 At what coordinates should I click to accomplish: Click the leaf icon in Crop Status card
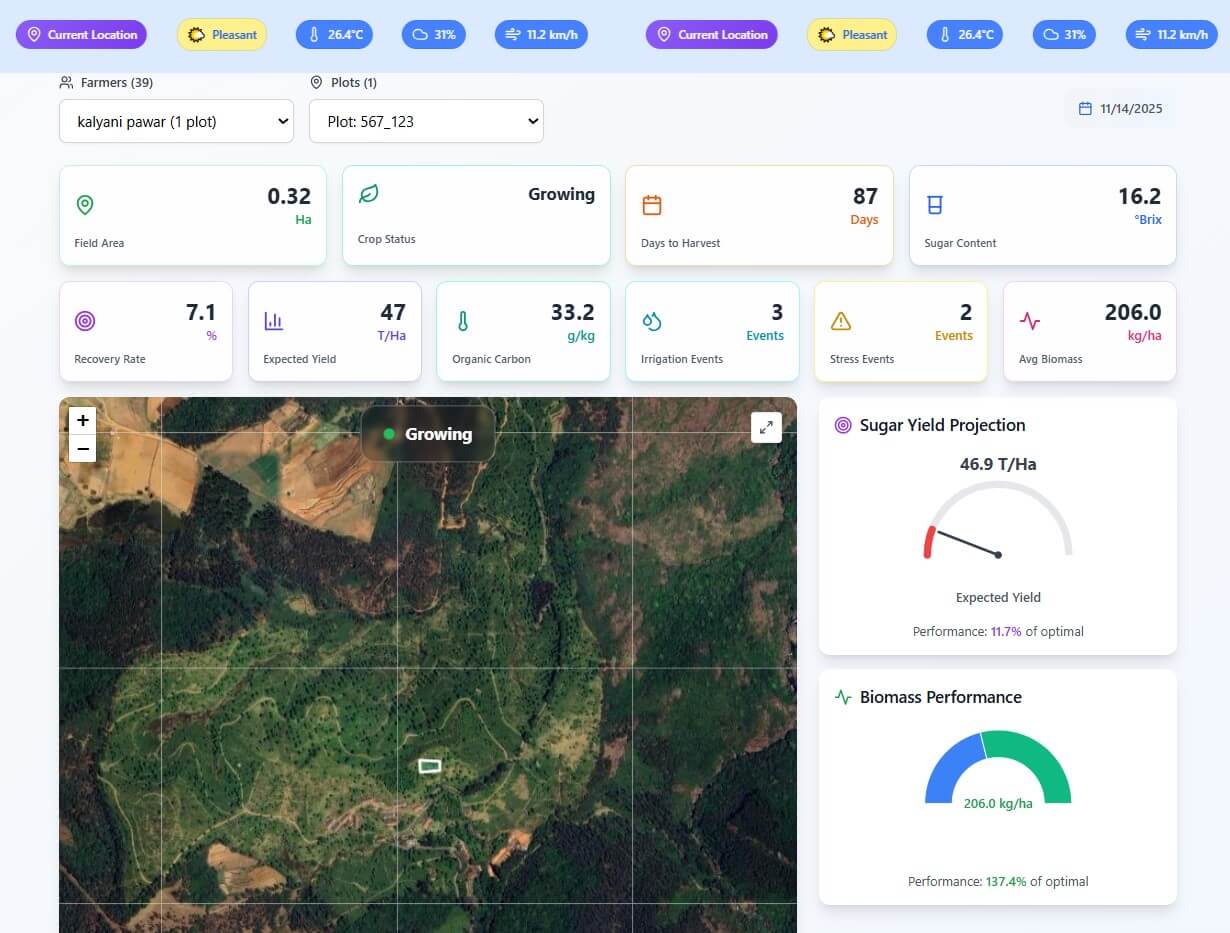(368, 194)
